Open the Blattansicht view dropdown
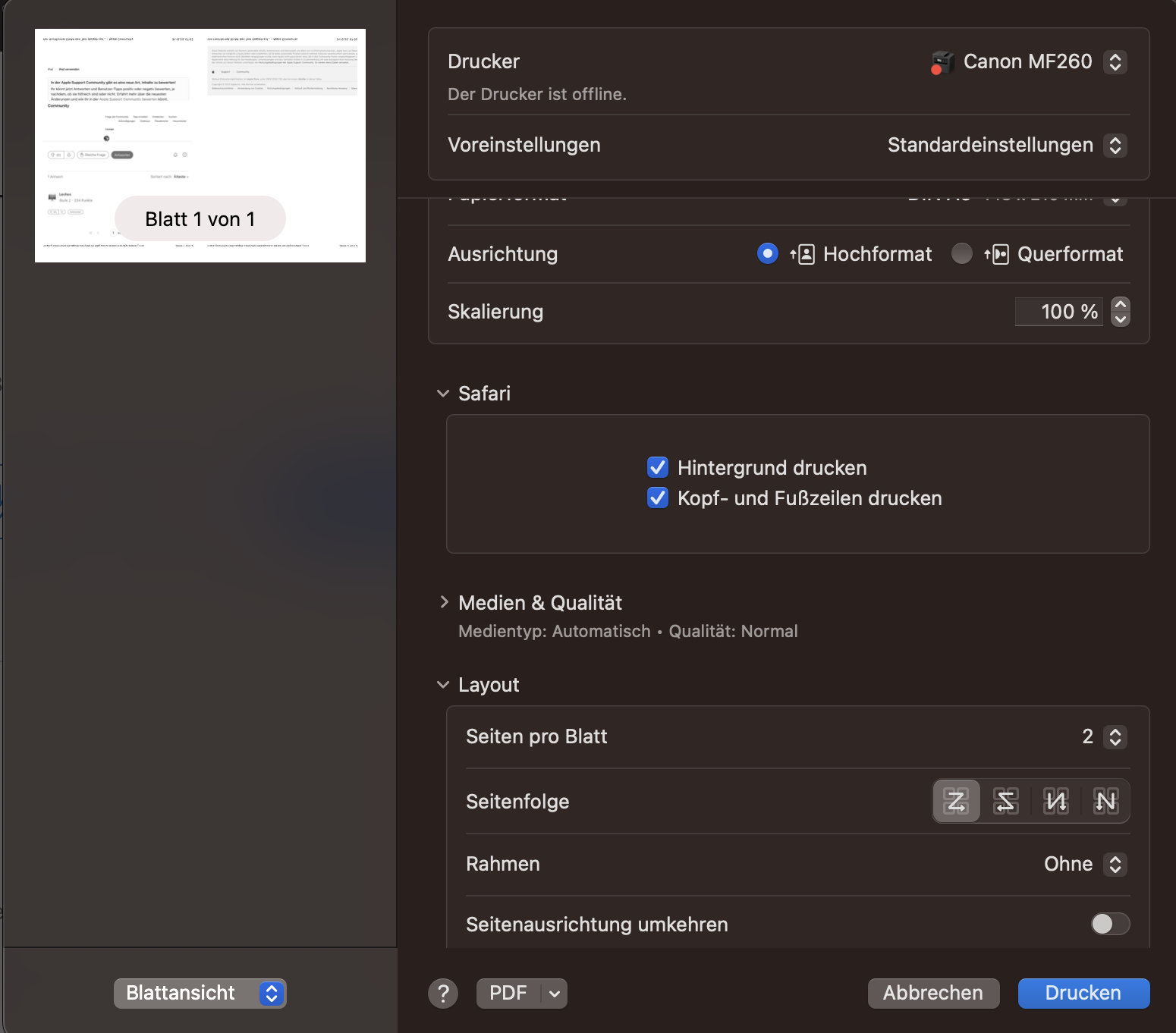The height and width of the screenshot is (1033, 1176). (200, 993)
